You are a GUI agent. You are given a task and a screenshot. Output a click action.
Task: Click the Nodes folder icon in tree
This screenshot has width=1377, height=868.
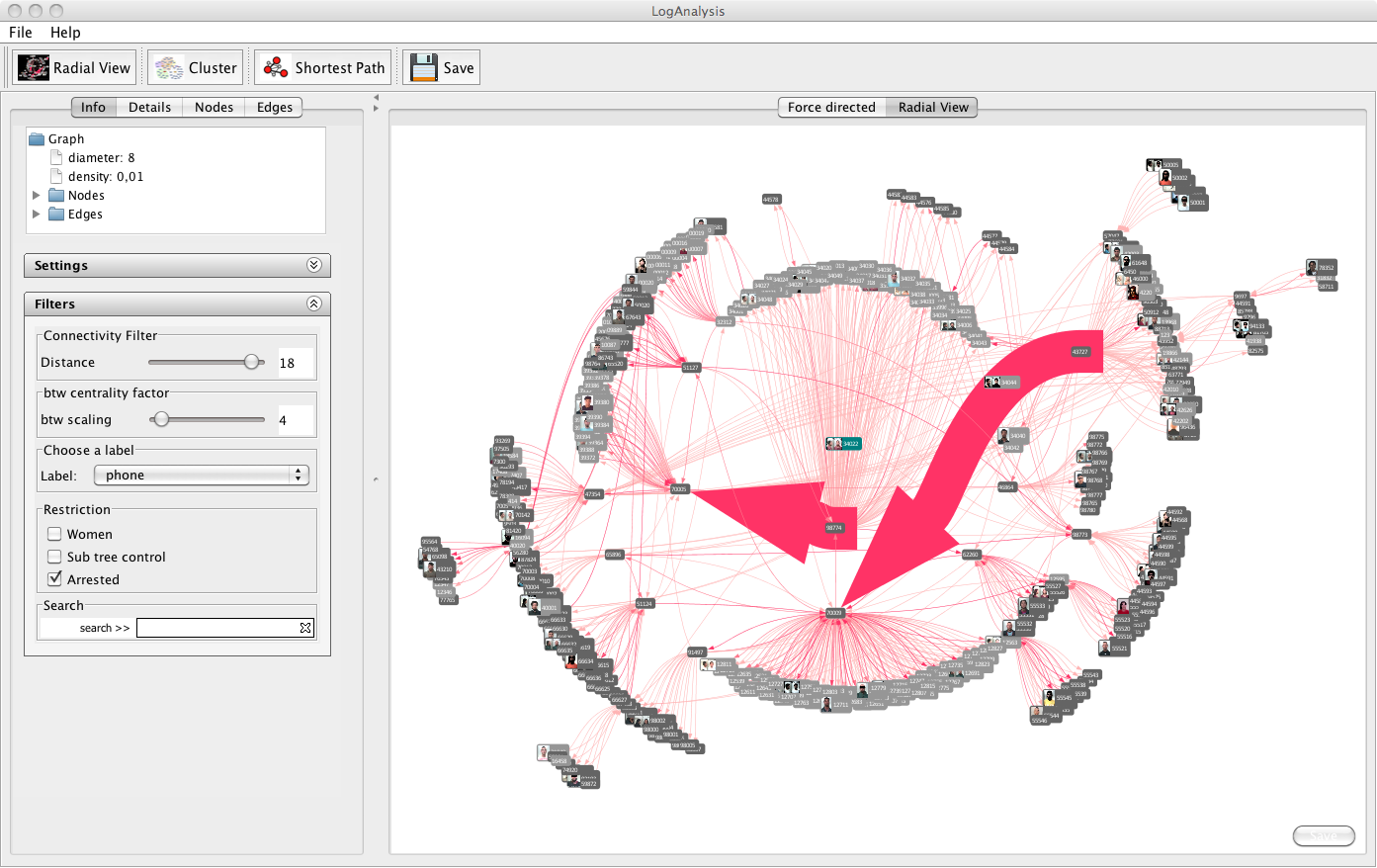tap(56, 196)
